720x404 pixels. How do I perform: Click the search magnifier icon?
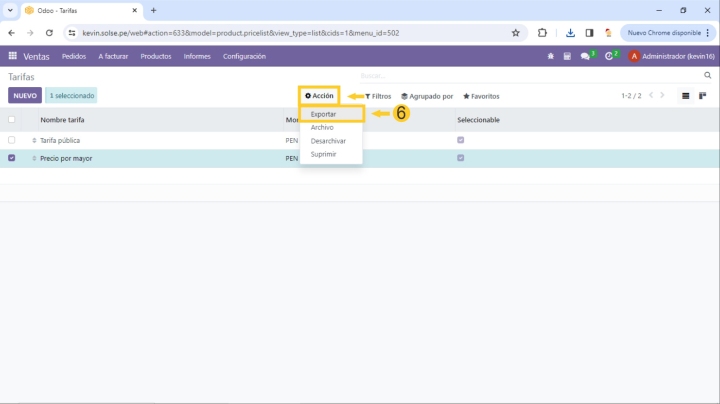(708, 75)
